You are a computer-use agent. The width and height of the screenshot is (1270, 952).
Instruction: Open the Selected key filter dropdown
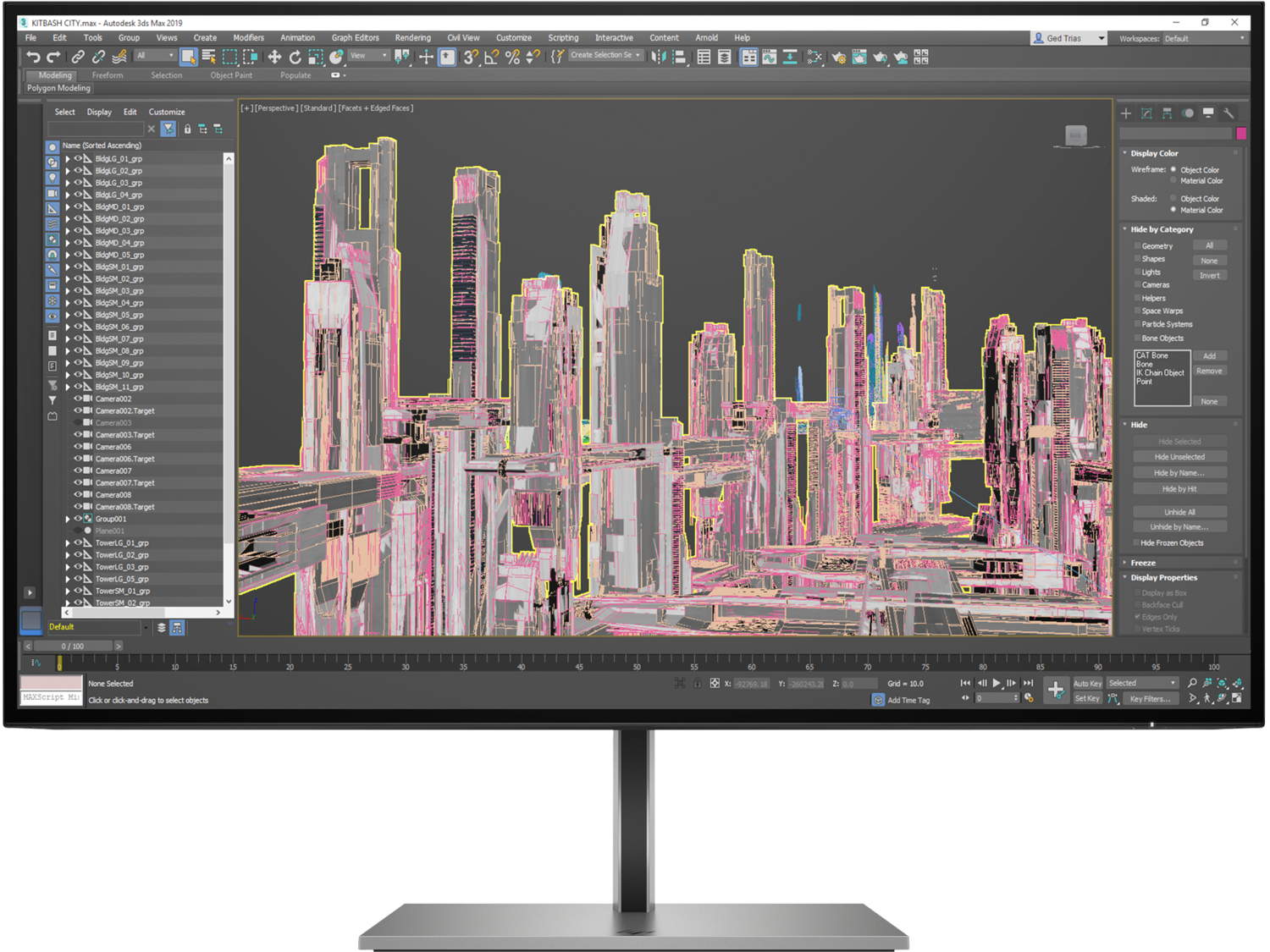(x=1142, y=683)
